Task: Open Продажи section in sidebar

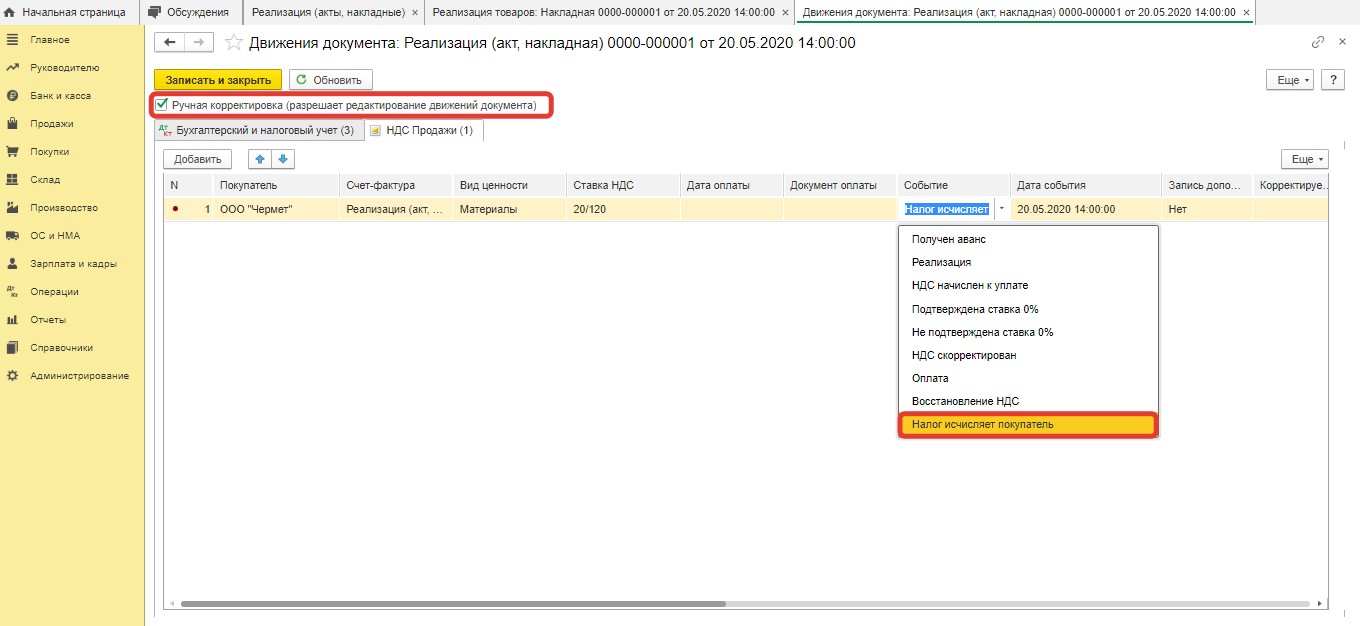Action: coord(51,124)
